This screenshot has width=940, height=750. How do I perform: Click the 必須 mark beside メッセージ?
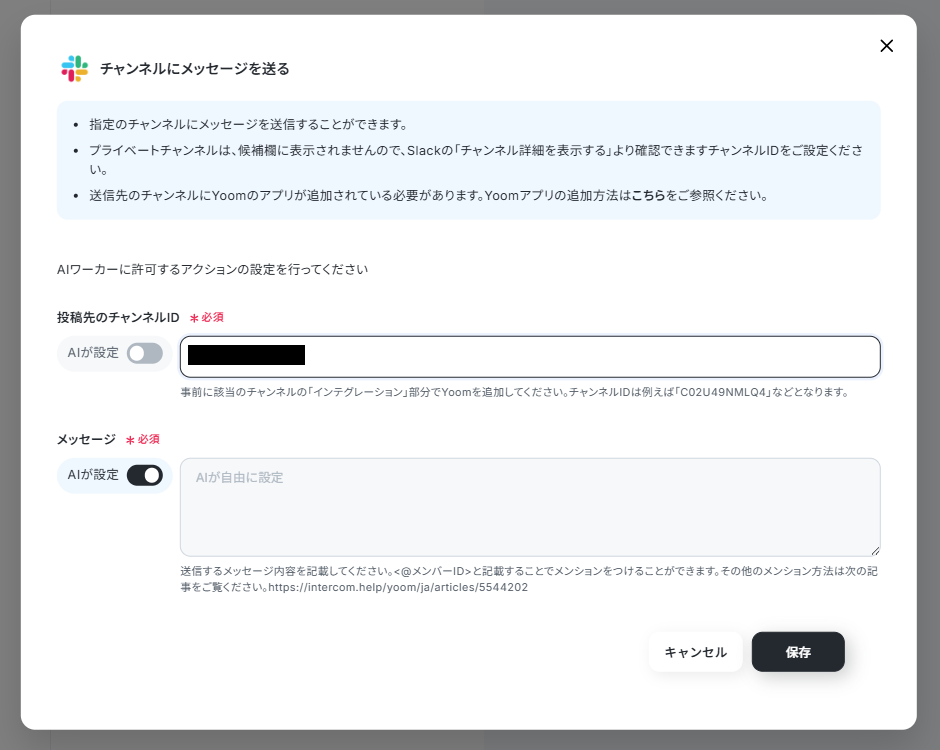click(x=143, y=439)
